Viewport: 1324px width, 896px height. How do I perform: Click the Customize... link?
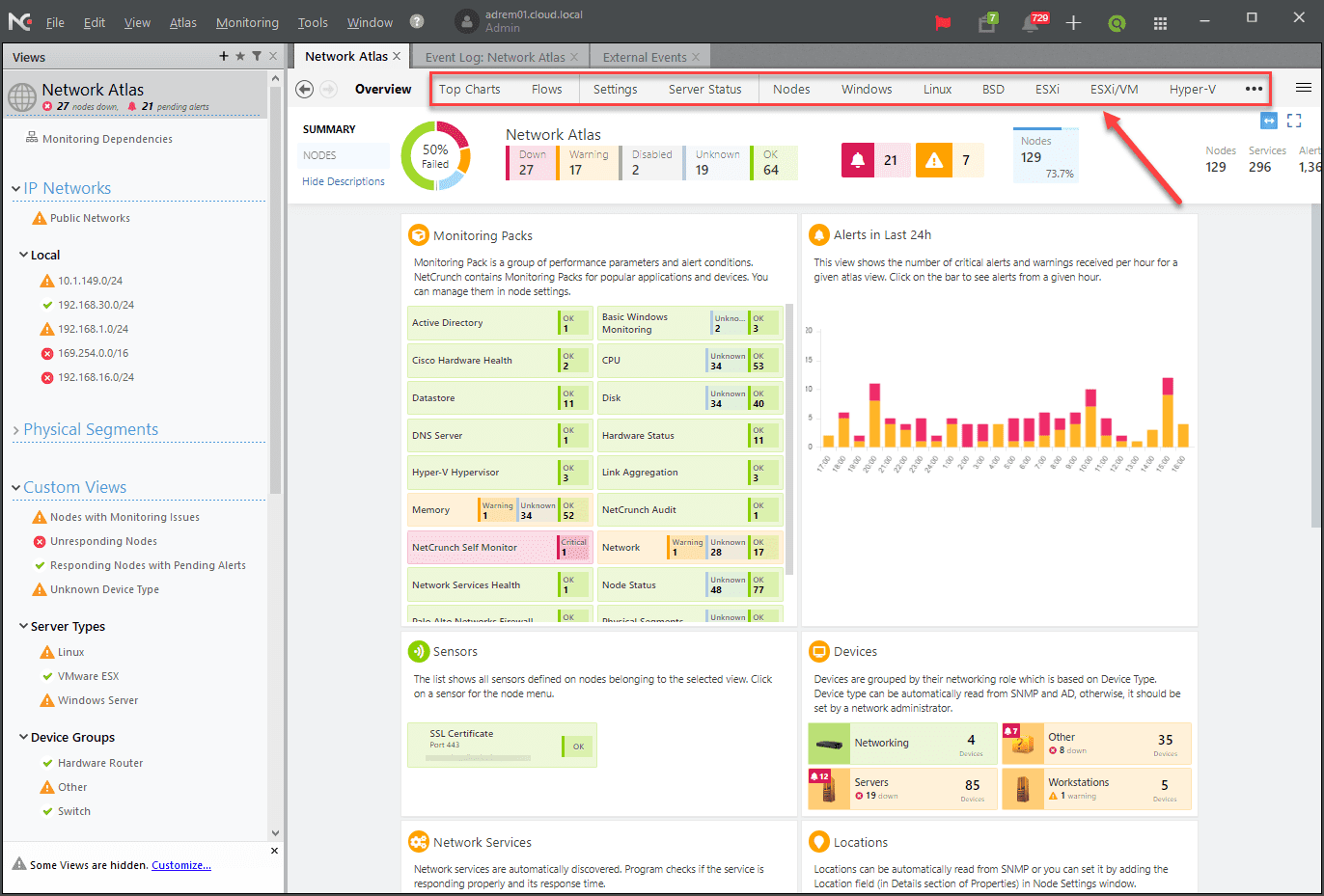(181, 865)
